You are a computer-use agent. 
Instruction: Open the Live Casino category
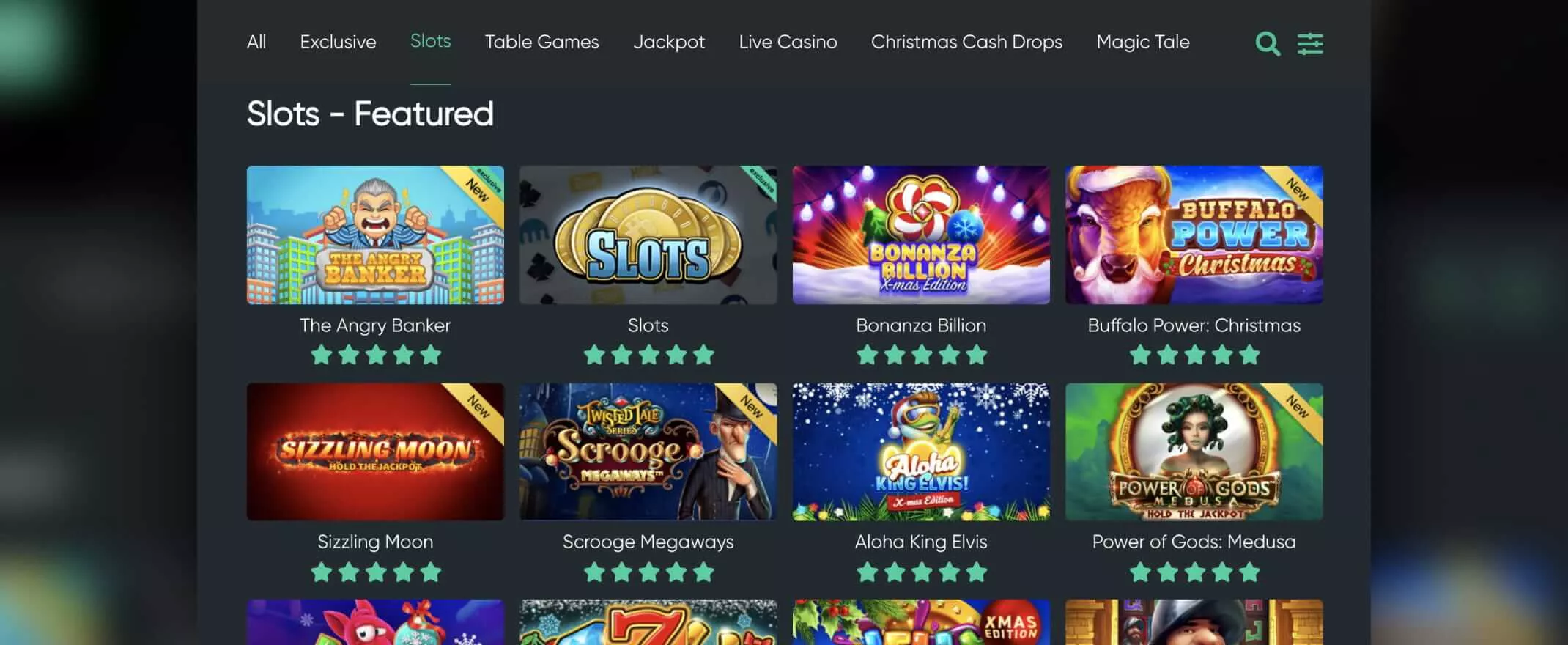(x=788, y=42)
